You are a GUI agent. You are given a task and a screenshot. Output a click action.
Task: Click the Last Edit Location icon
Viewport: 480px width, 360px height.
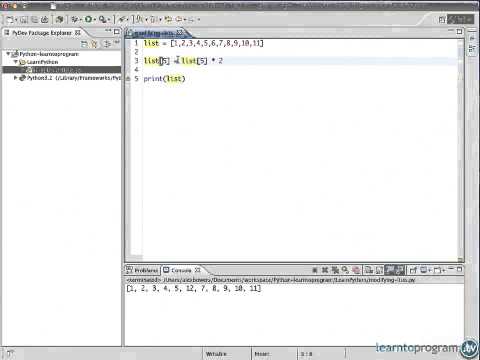coord(168,20)
